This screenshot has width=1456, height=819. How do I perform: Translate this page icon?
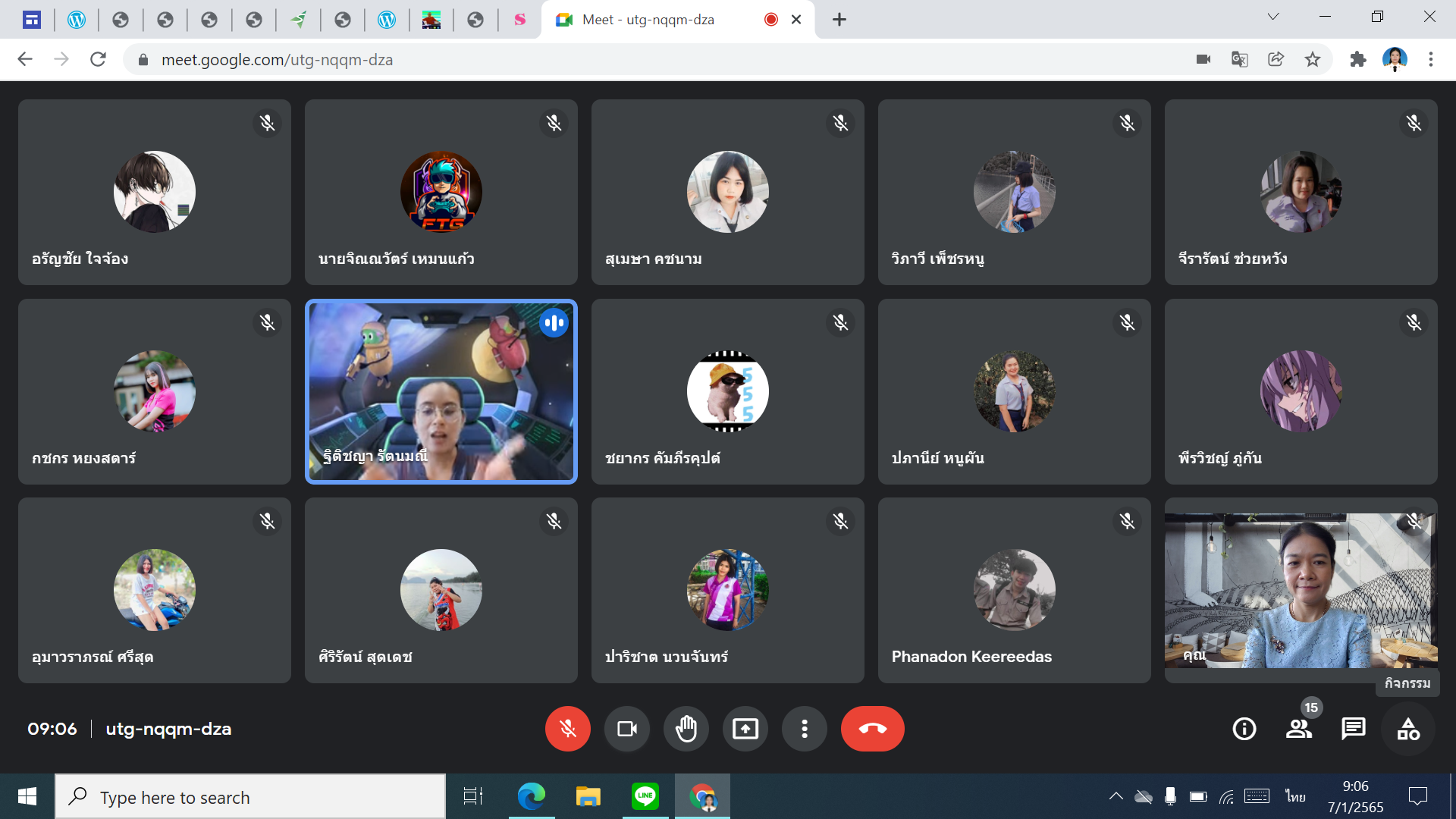pyautogui.click(x=1239, y=59)
